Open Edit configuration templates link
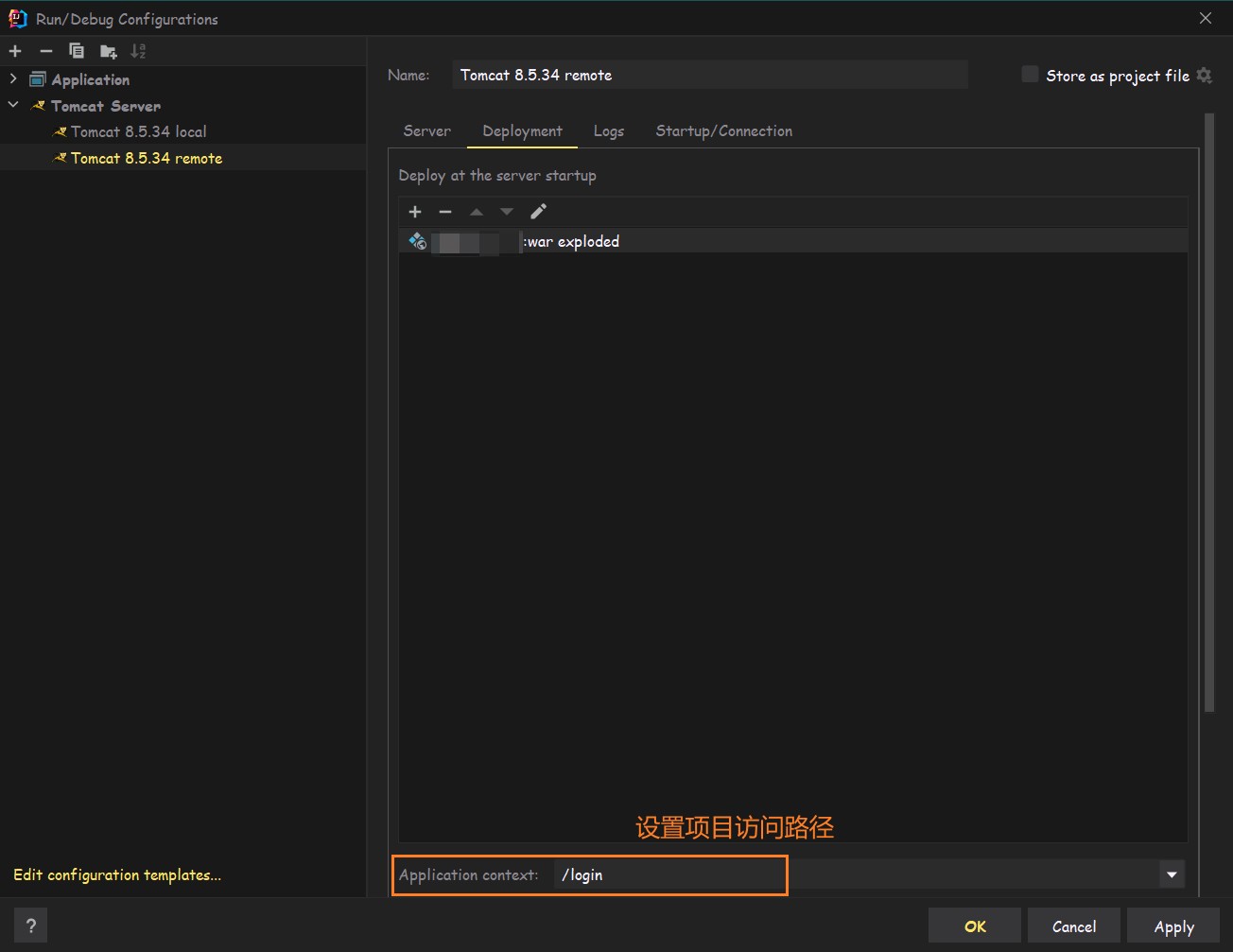This screenshot has height=952, width=1233. pos(117,874)
